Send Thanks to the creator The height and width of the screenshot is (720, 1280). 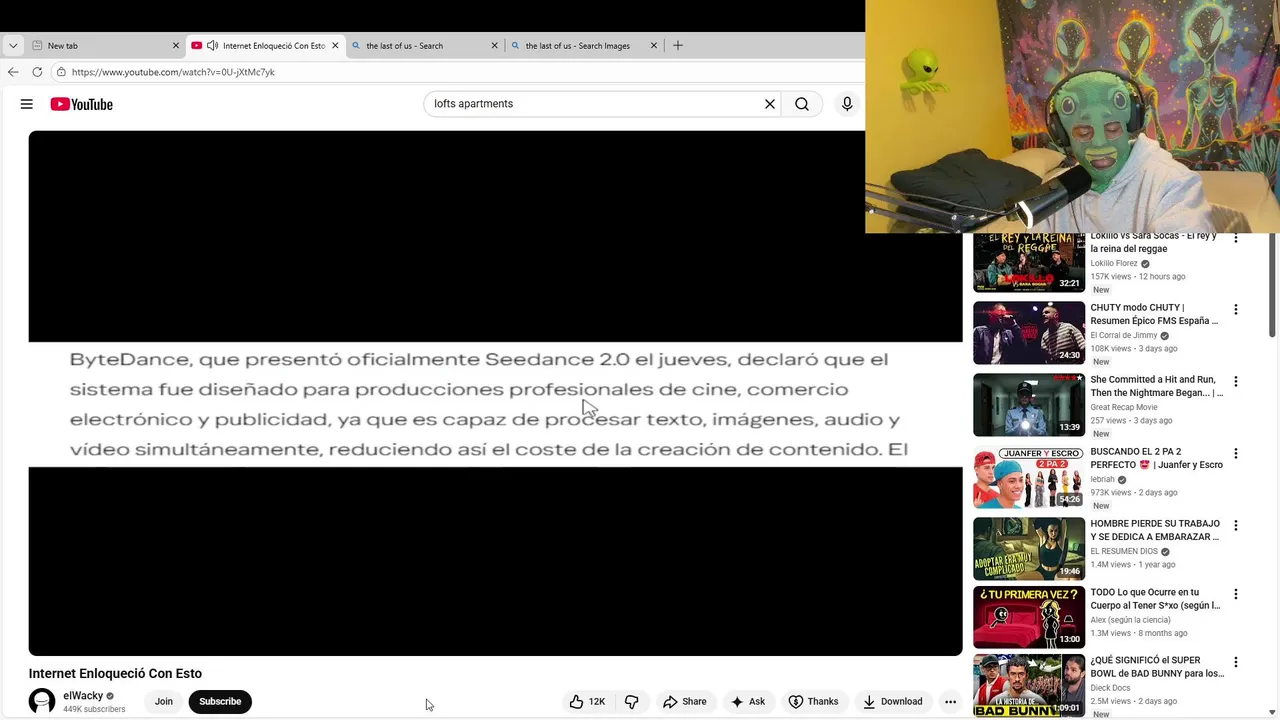coord(813,702)
